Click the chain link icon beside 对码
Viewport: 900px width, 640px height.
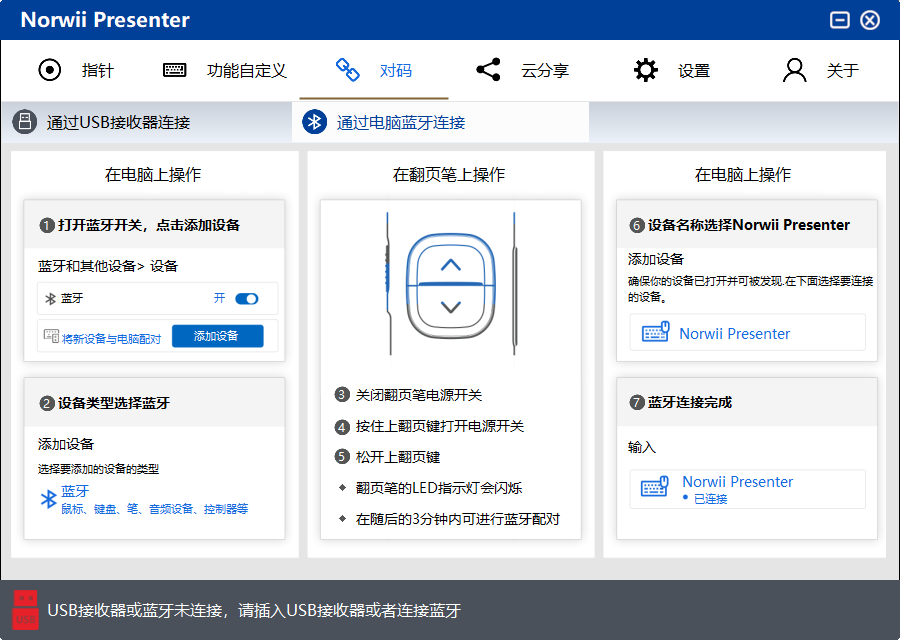(347, 70)
